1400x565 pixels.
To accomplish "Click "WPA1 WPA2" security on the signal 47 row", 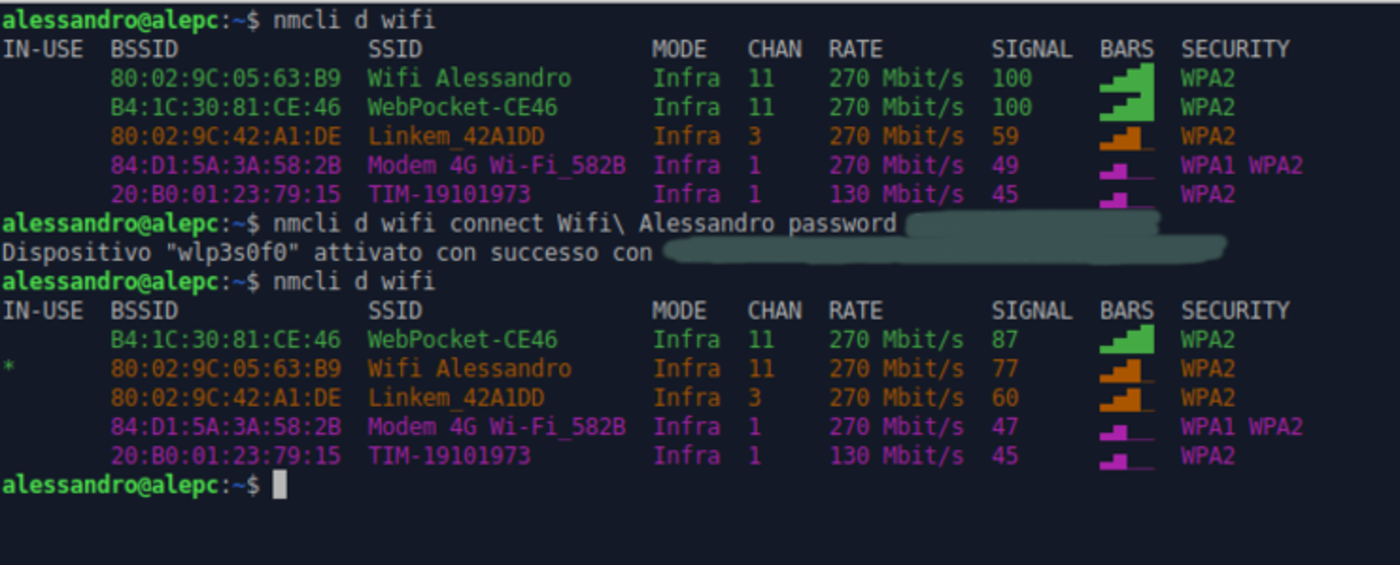I will coord(1241,427).
